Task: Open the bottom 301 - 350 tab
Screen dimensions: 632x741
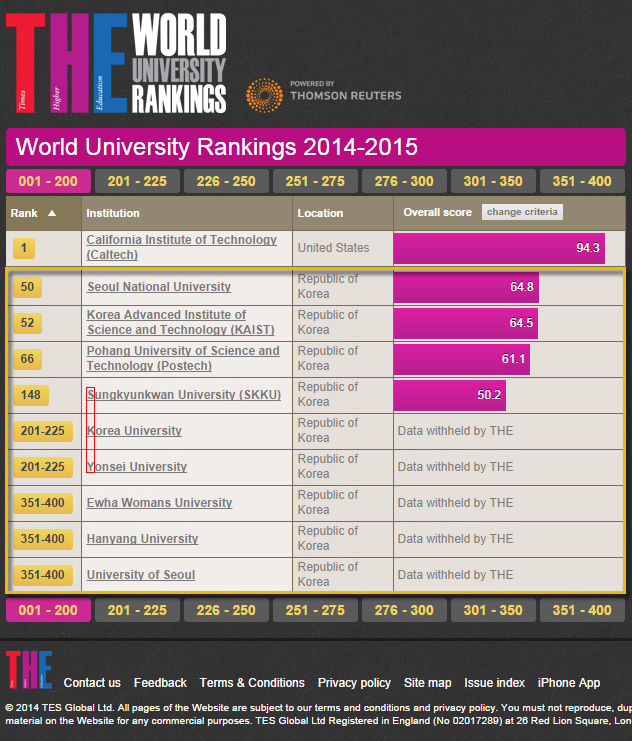Action: (493, 610)
